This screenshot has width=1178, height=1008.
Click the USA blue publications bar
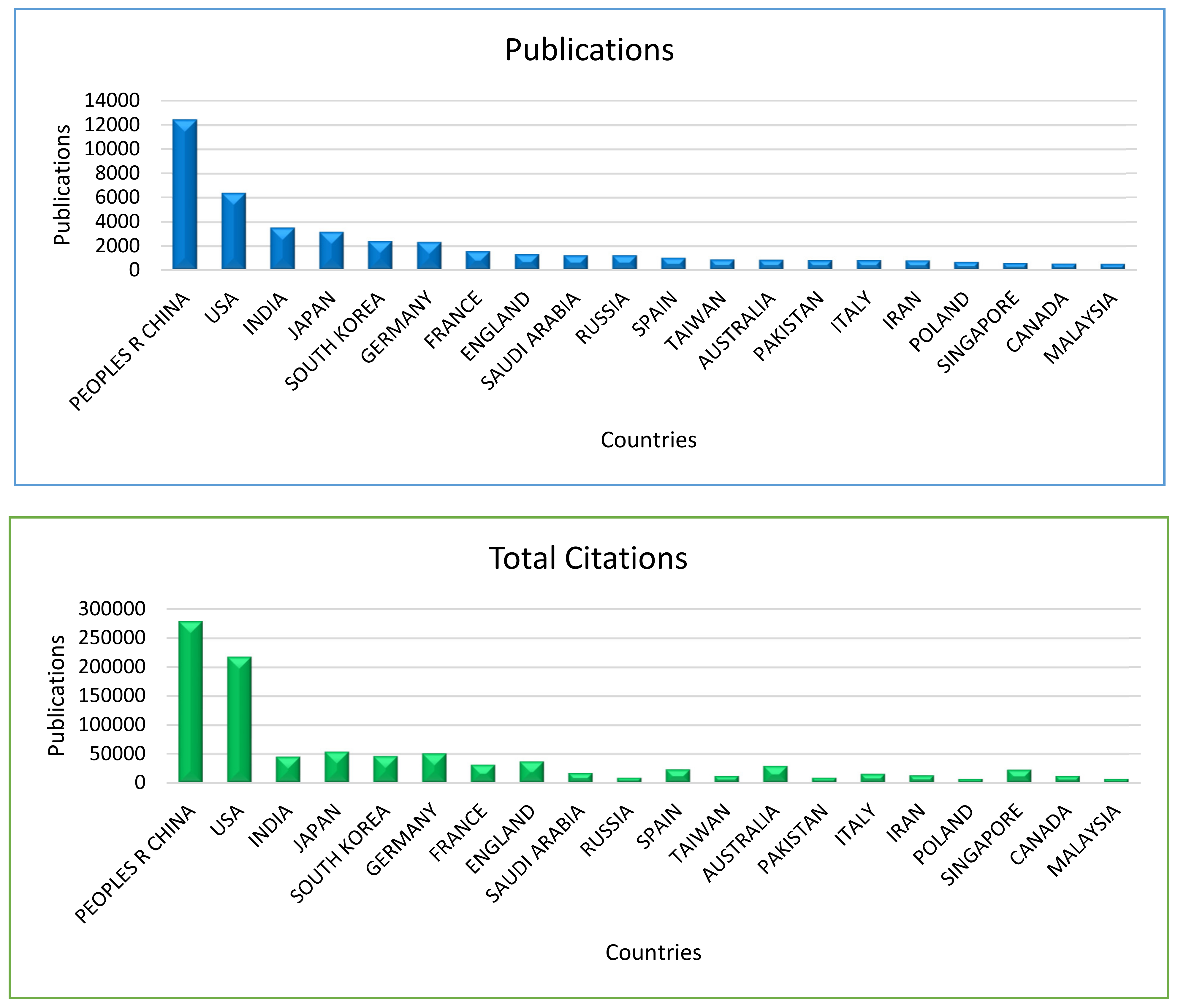click(x=234, y=232)
